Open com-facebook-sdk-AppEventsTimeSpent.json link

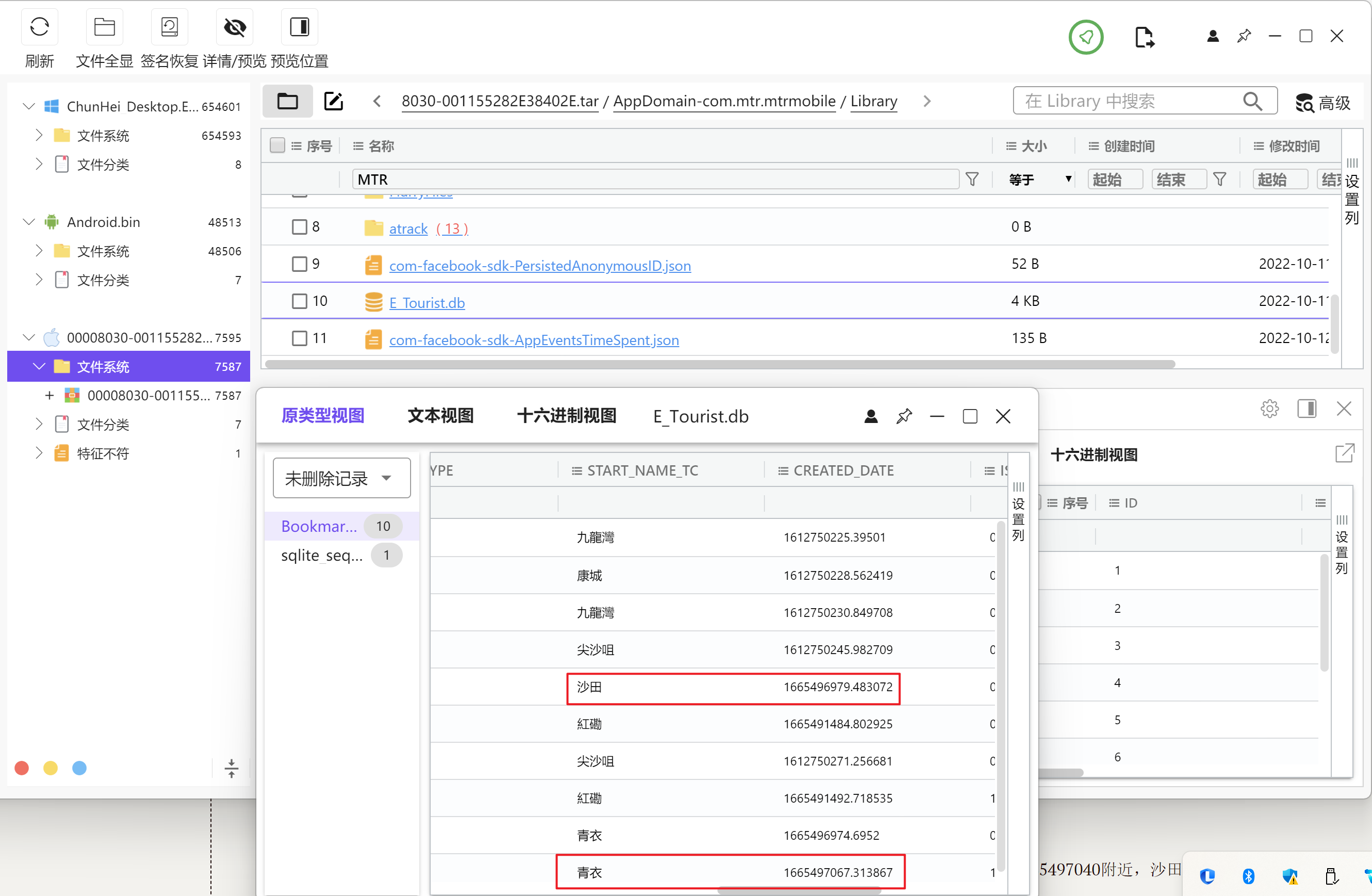tap(534, 339)
